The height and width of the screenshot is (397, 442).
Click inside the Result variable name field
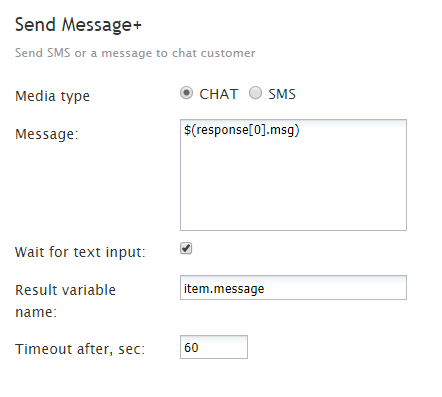pos(293,288)
